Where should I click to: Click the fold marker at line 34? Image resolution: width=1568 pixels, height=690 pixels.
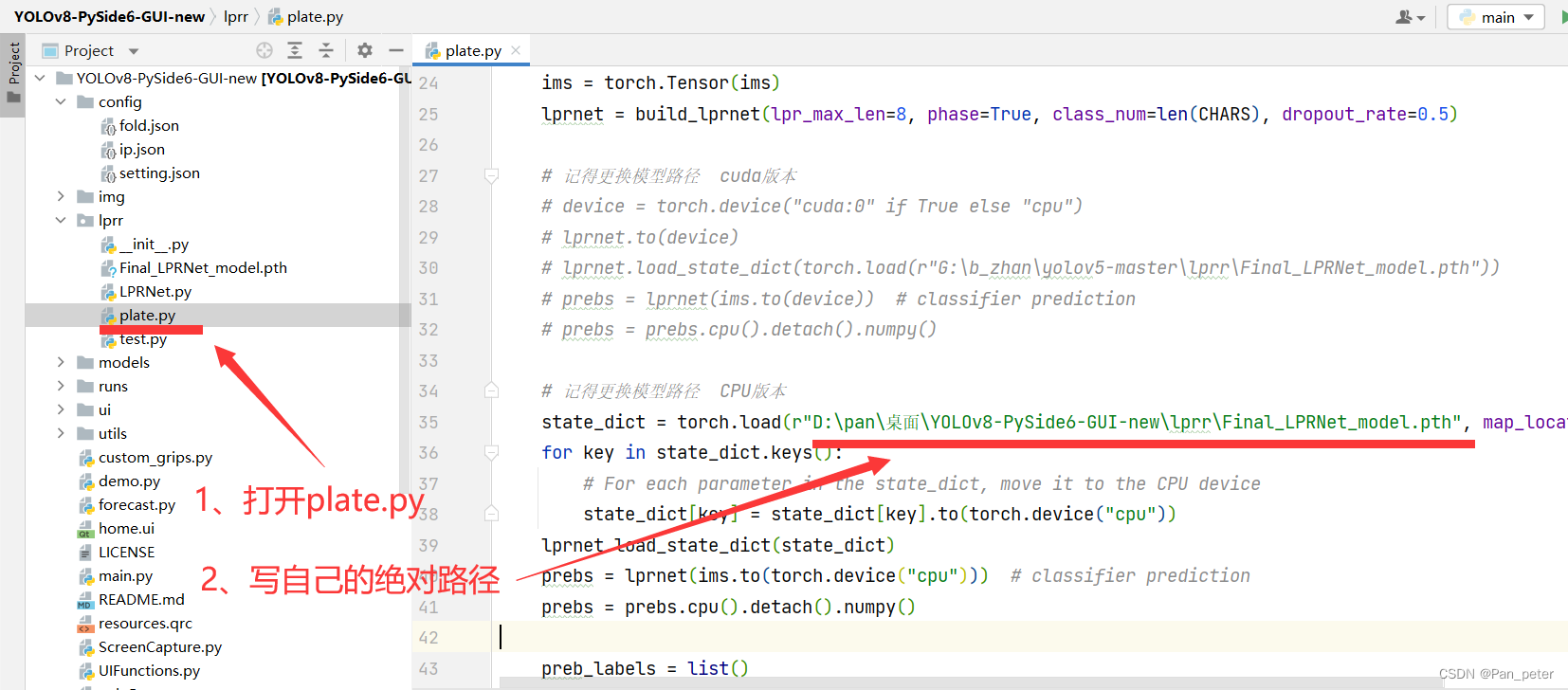491,390
